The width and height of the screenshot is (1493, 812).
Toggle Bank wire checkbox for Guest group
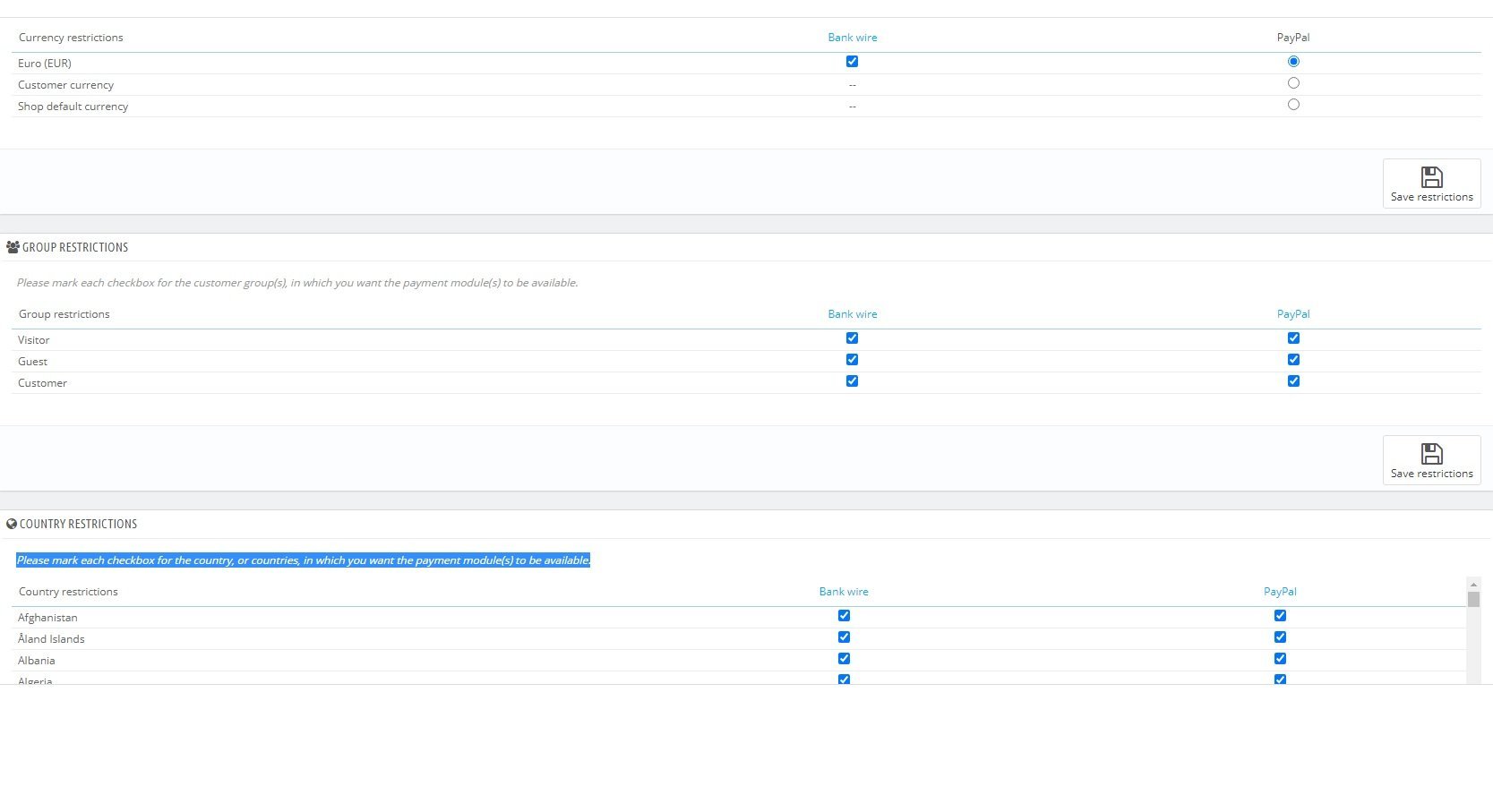852,360
